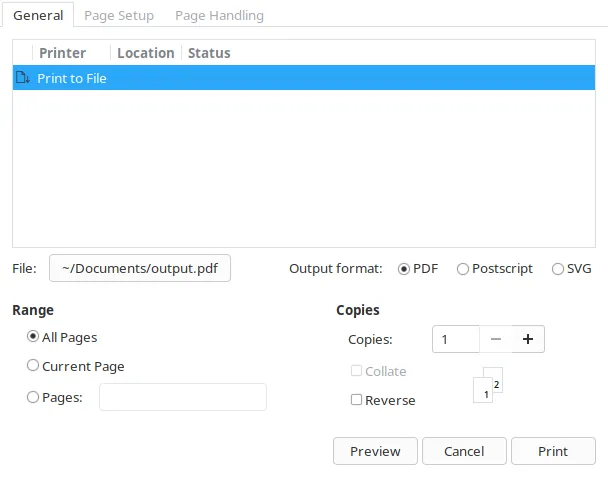Image resolution: width=608 pixels, height=477 pixels.
Task: Click the collate pages preview icon
Action: (x=487, y=386)
